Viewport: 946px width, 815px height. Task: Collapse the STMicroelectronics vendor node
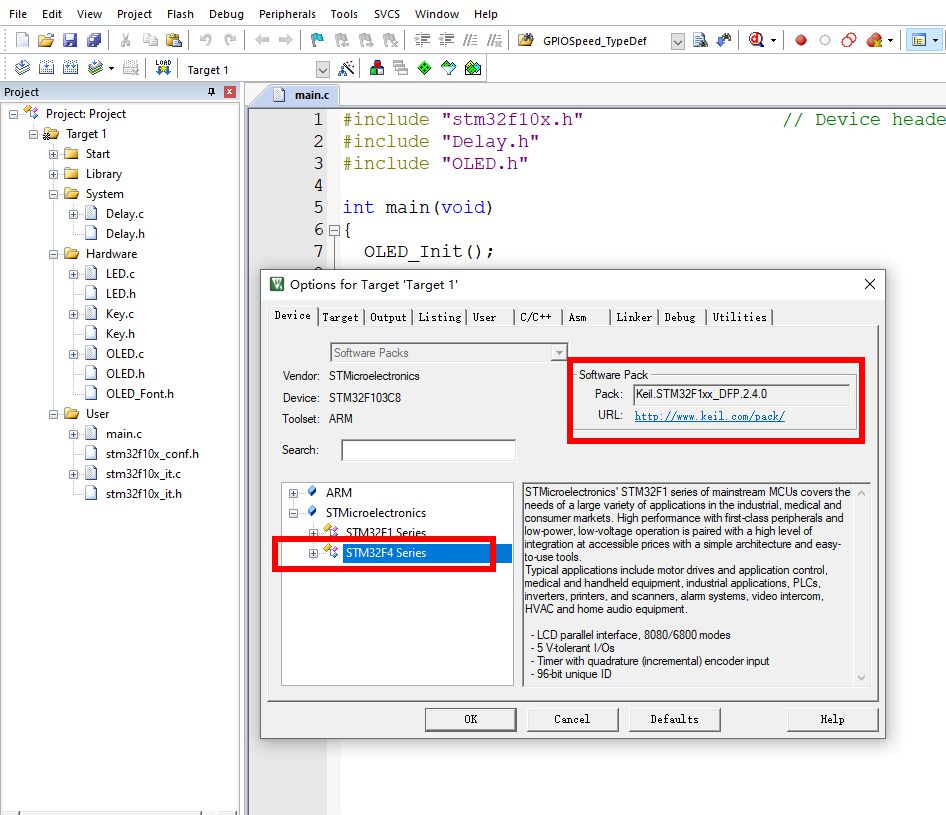(x=293, y=513)
